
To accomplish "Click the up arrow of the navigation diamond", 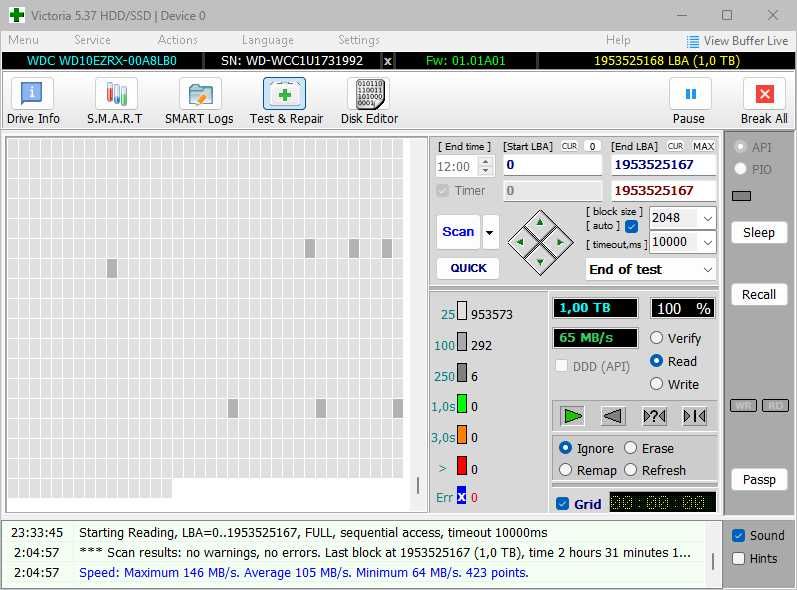I will point(540,222).
